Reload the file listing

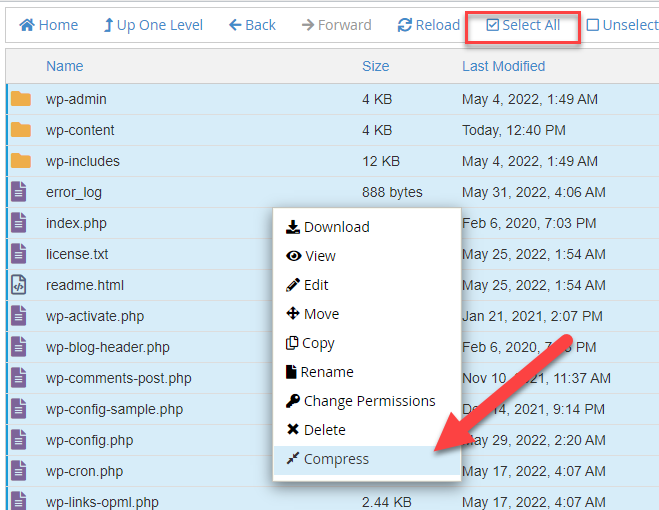coord(429,25)
